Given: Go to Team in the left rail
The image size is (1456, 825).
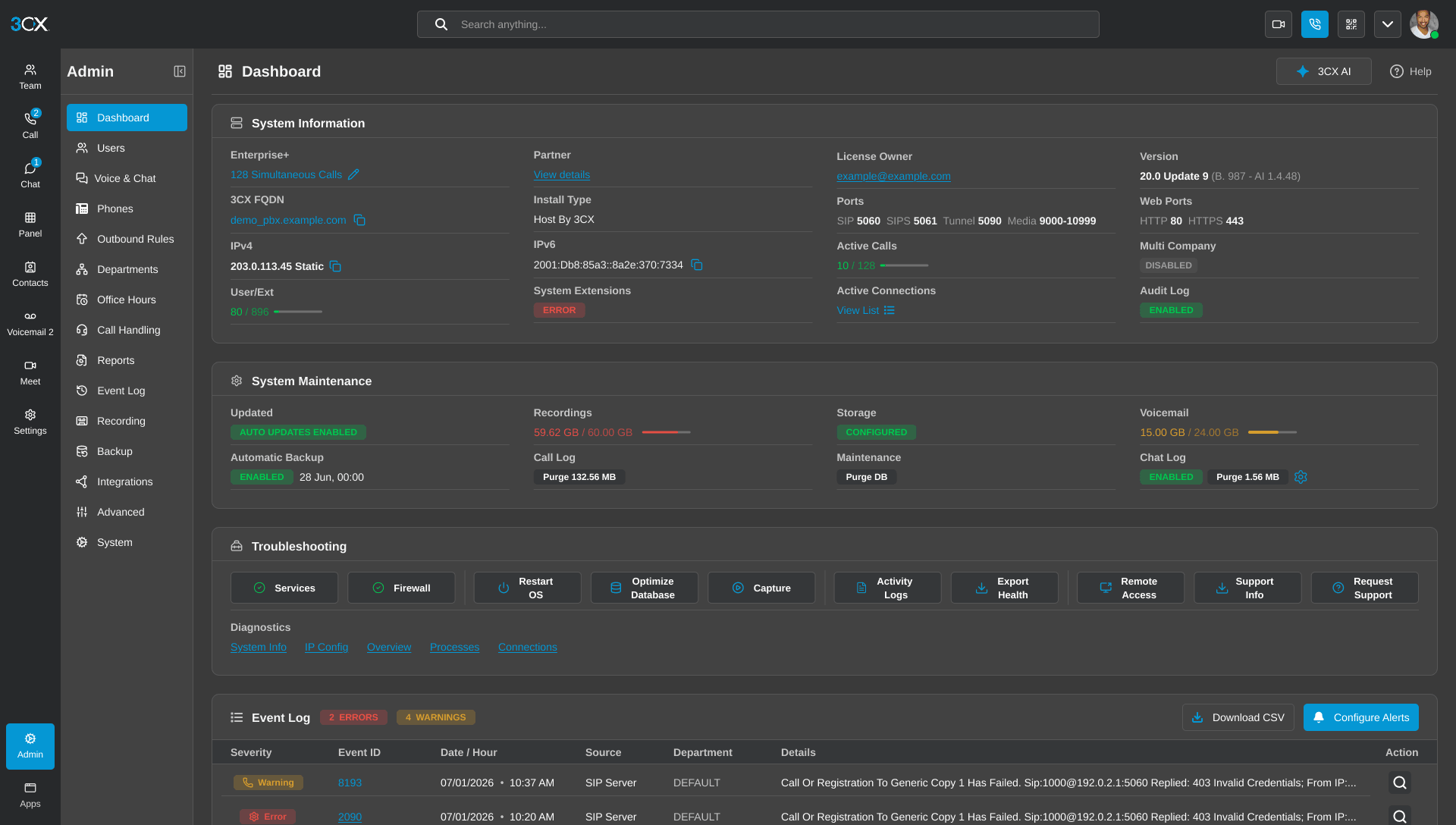Looking at the screenshot, I should coord(30,77).
